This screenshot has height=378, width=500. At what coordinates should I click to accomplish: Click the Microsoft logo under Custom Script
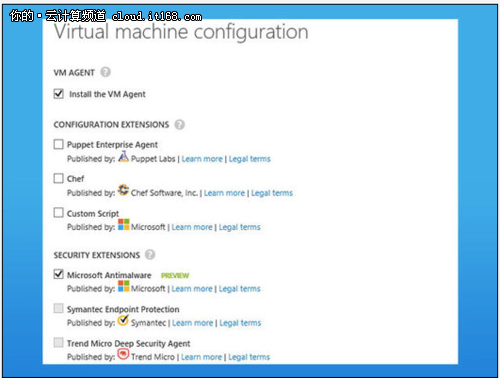[124, 224]
